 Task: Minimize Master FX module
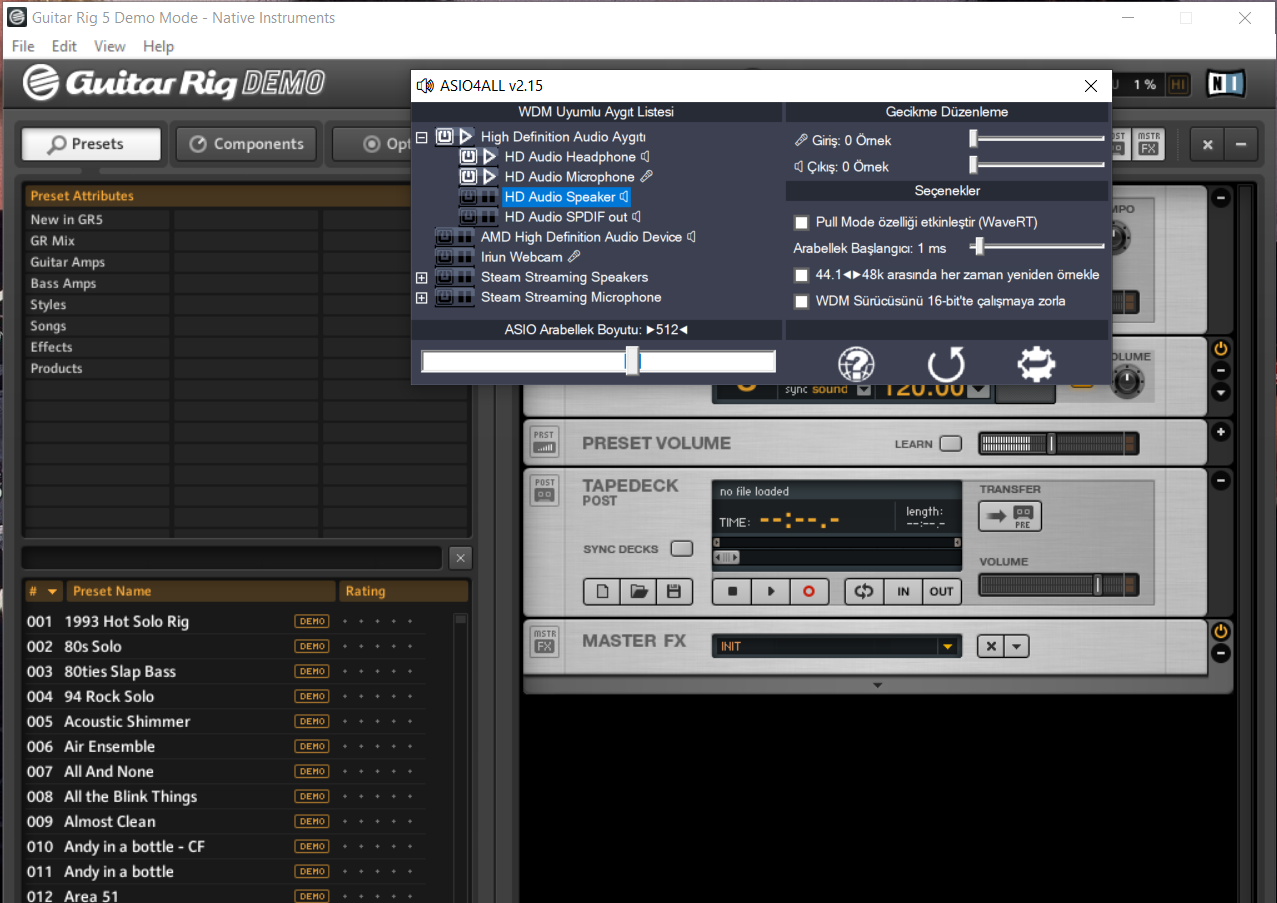(x=1220, y=653)
